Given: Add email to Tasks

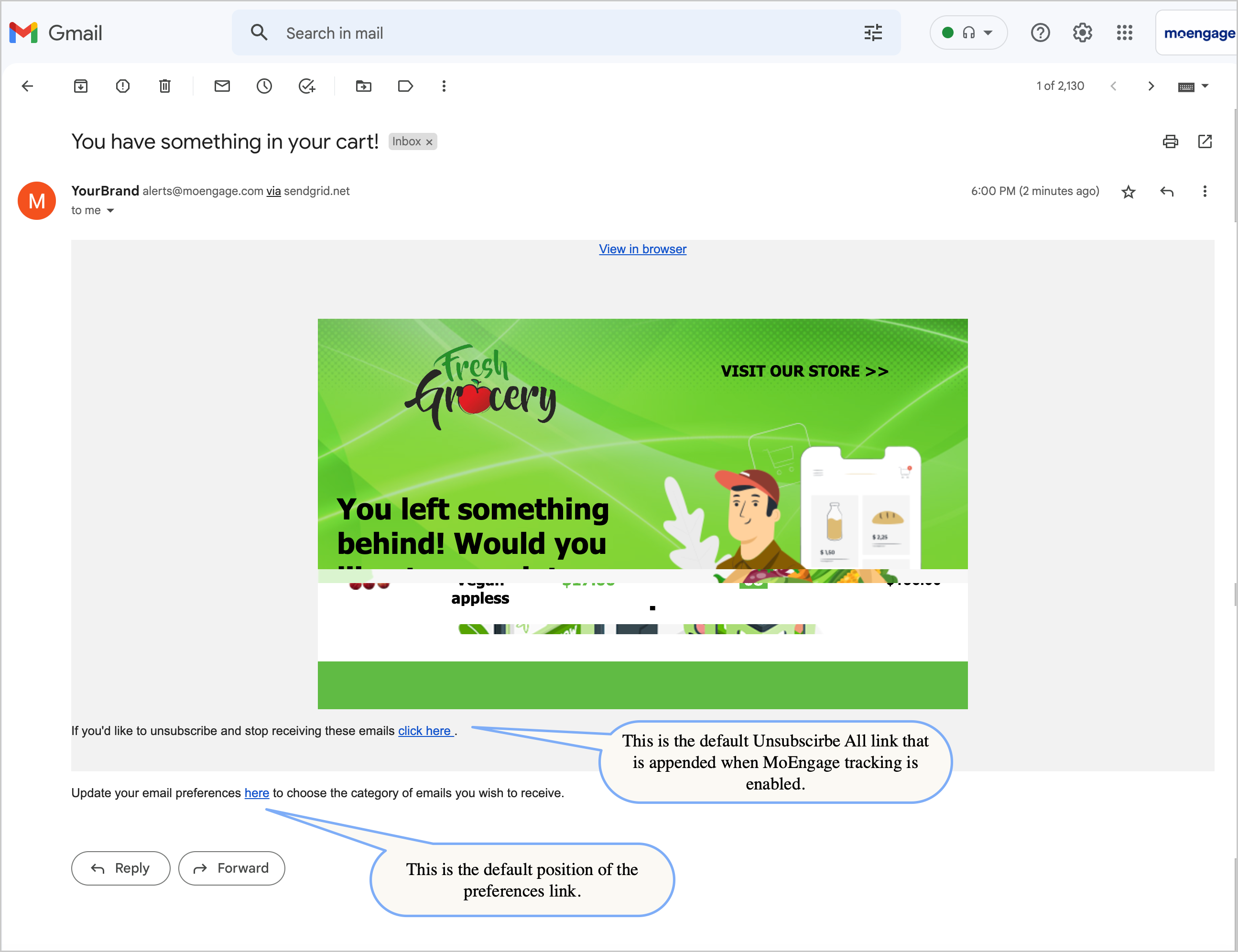Looking at the screenshot, I should (x=307, y=86).
